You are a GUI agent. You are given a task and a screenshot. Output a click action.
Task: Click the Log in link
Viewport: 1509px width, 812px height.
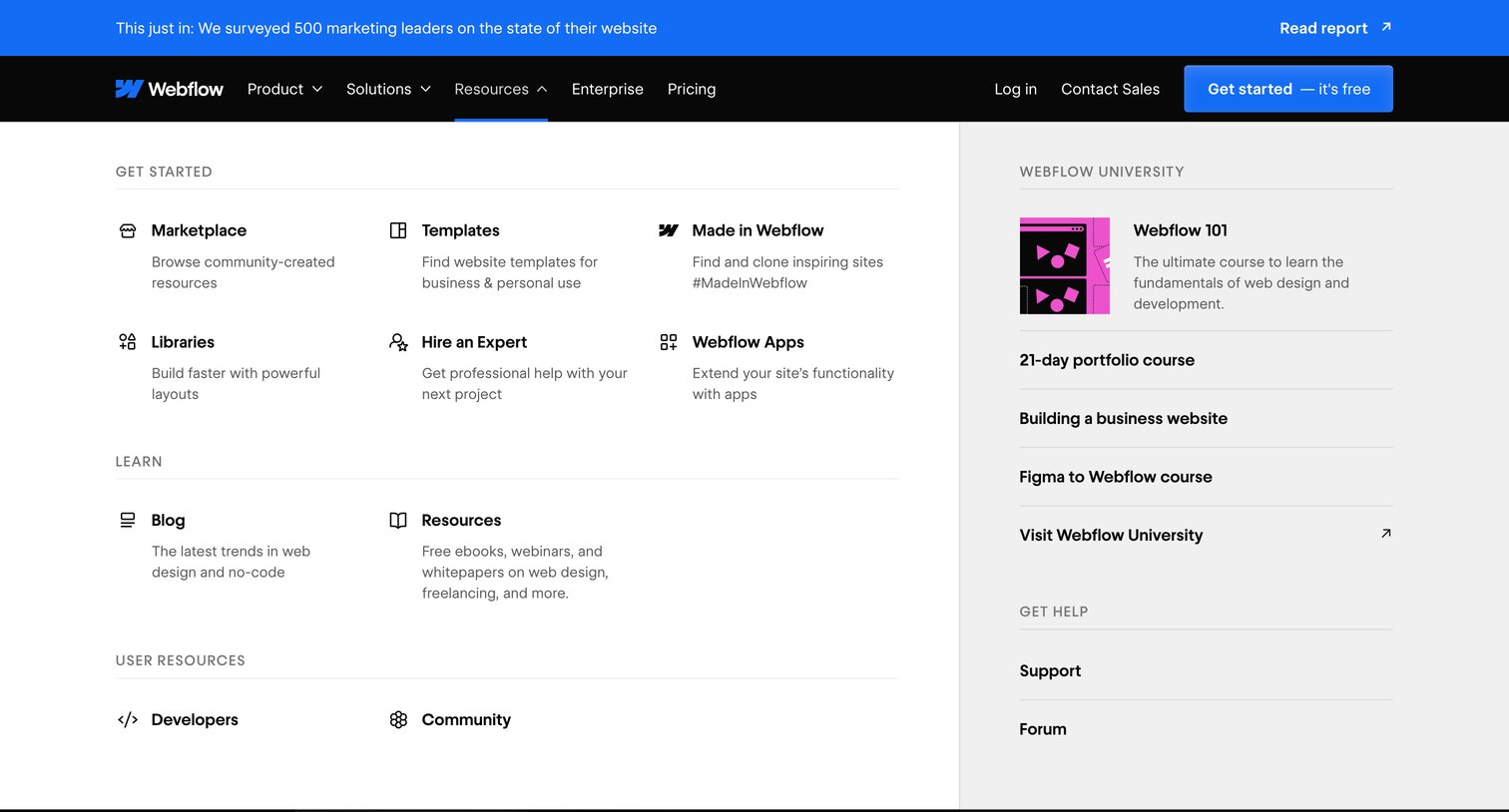(1016, 89)
